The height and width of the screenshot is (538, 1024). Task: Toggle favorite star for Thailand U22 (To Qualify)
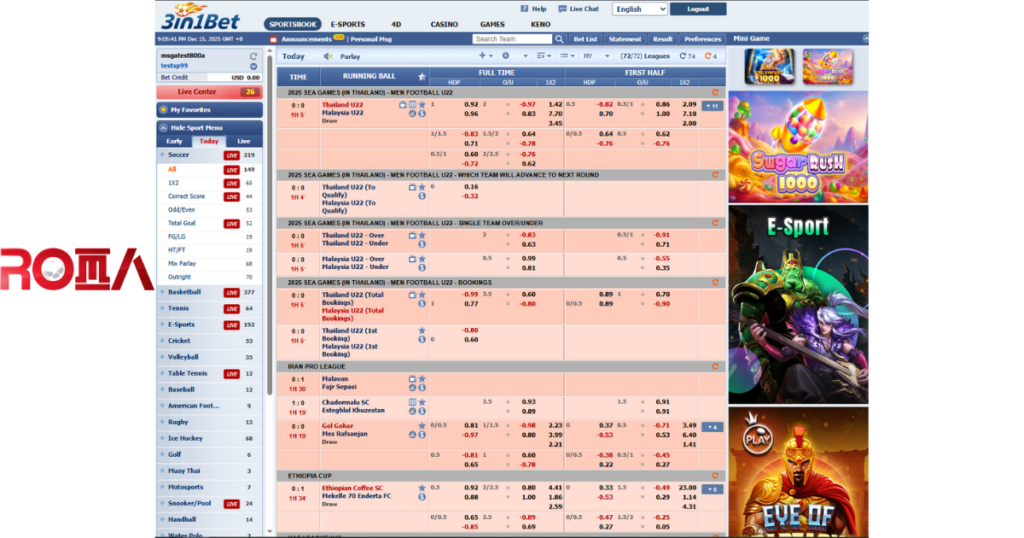point(422,187)
